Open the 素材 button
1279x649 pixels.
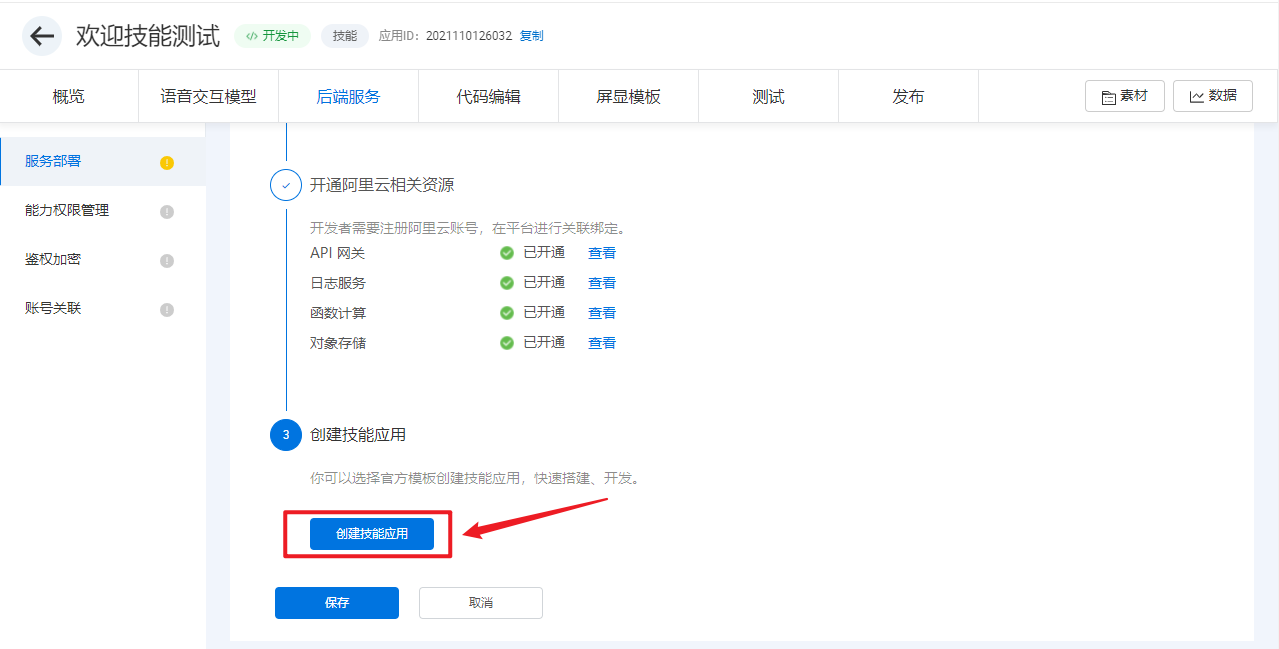pyautogui.click(x=1125, y=96)
